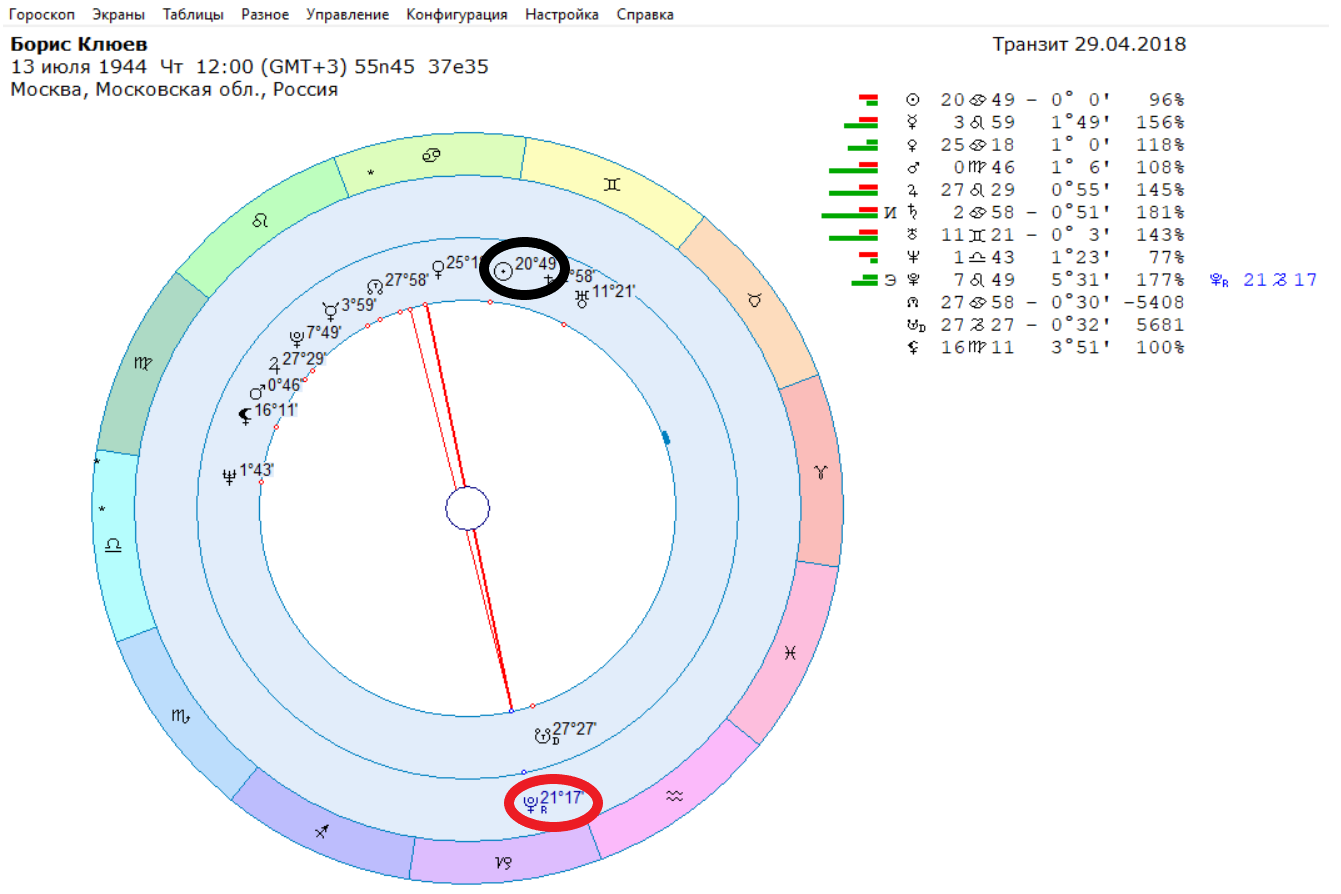Viewport: 1341px width, 894px height.
Task: Click the location text "Москва, Московская обл., Россия"
Action: pos(174,89)
